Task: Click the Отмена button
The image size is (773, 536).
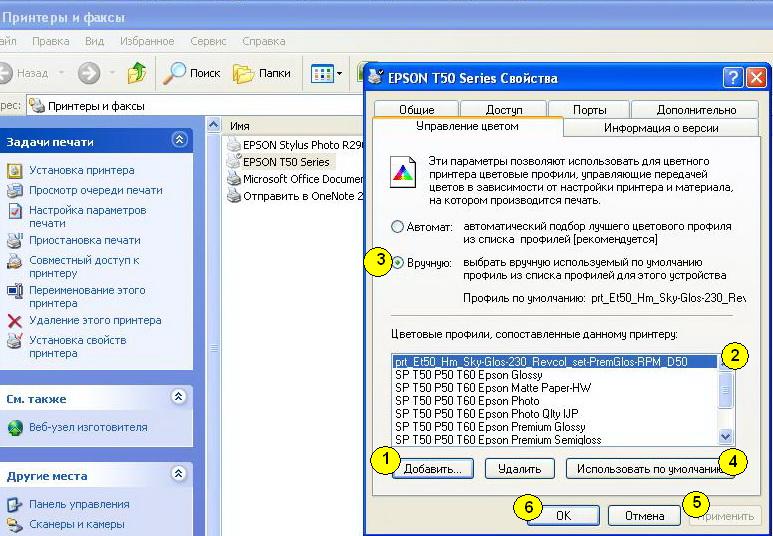Action: [644, 516]
